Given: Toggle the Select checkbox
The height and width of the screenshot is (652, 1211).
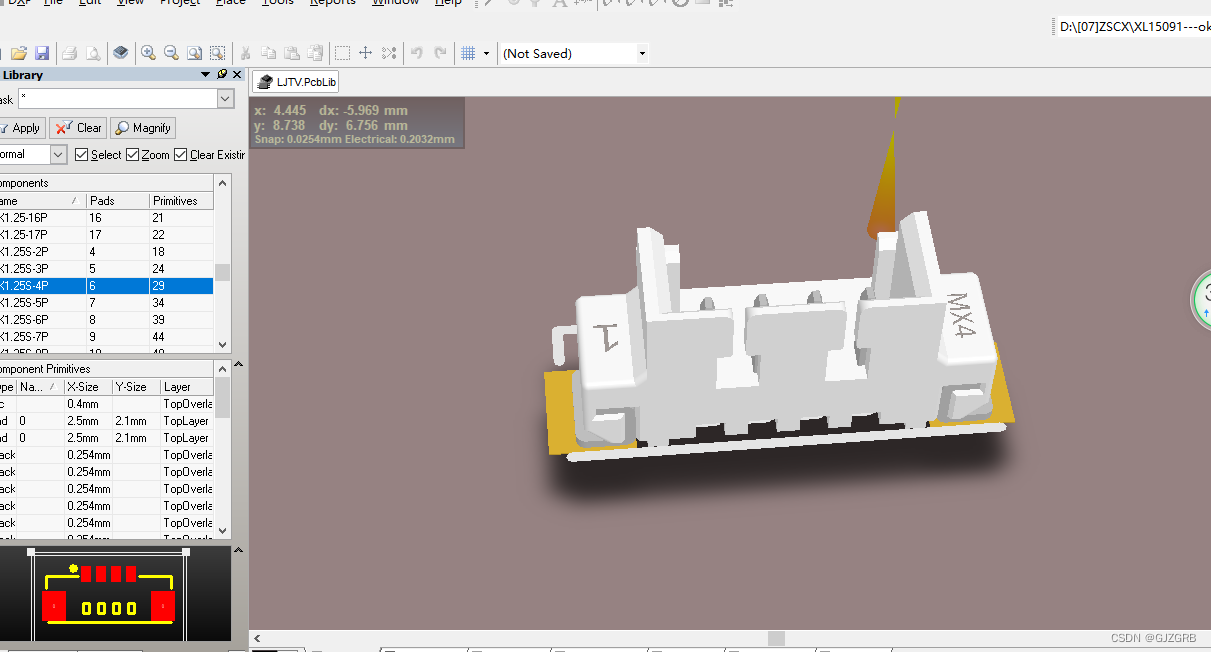Looking at the screenshot, I should point(82,154).
